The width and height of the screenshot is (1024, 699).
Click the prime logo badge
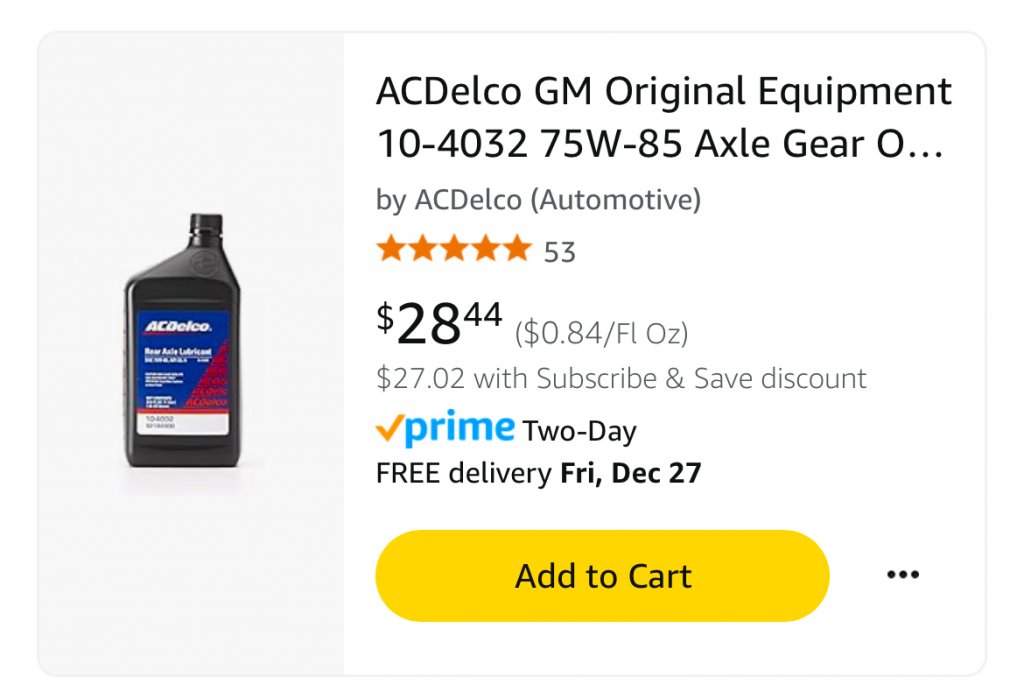459,429
